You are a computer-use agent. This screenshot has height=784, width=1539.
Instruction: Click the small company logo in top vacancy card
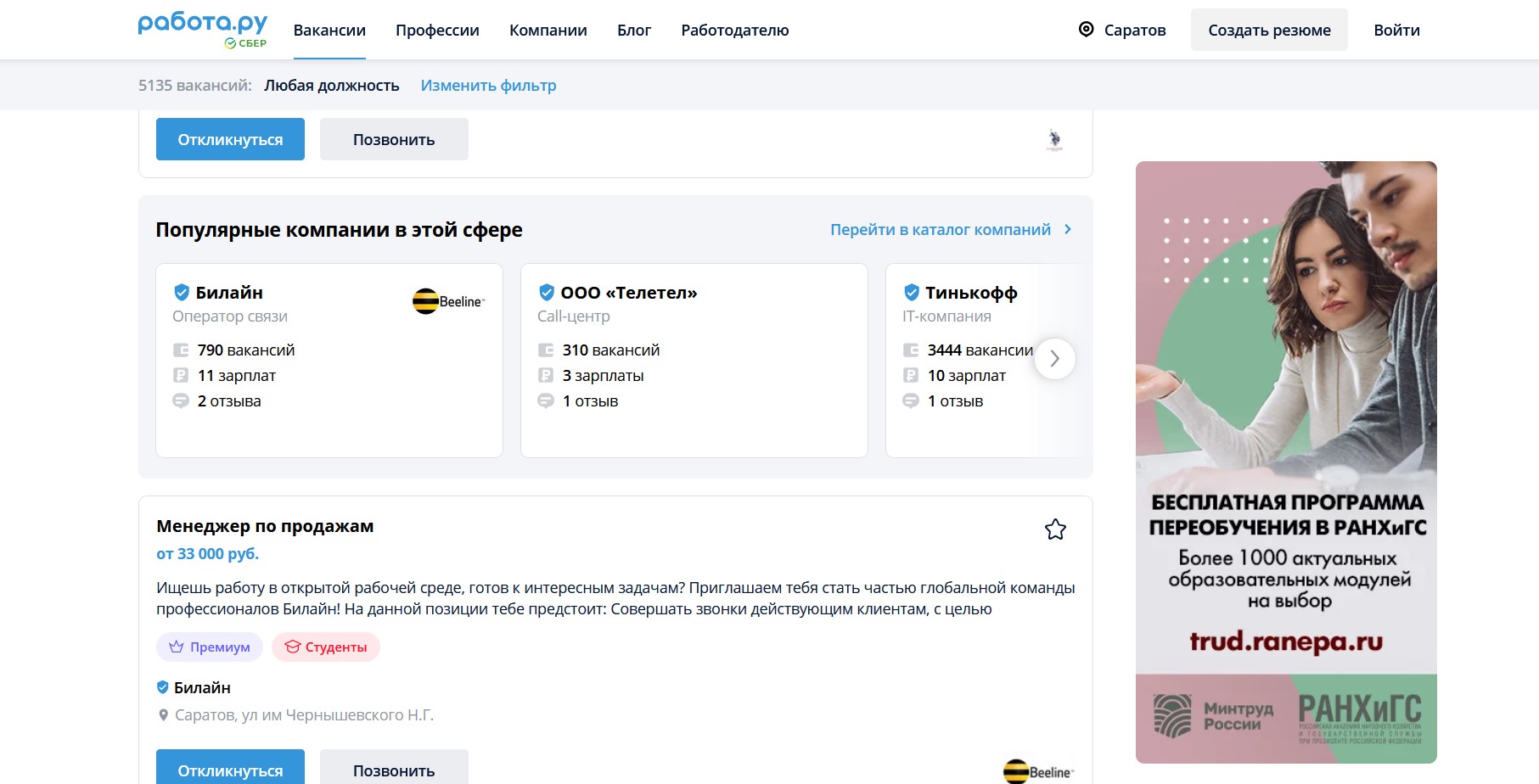pos(1054,139)
